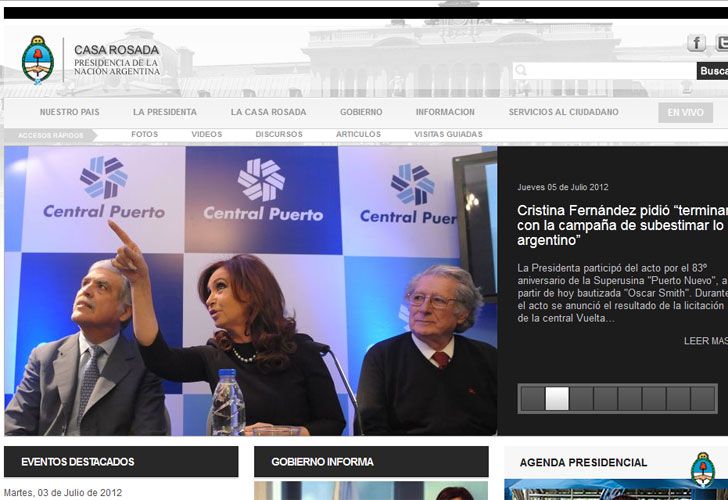
Task: Open the Gobierno Informa thumbnail image
Action: [371, 490]
